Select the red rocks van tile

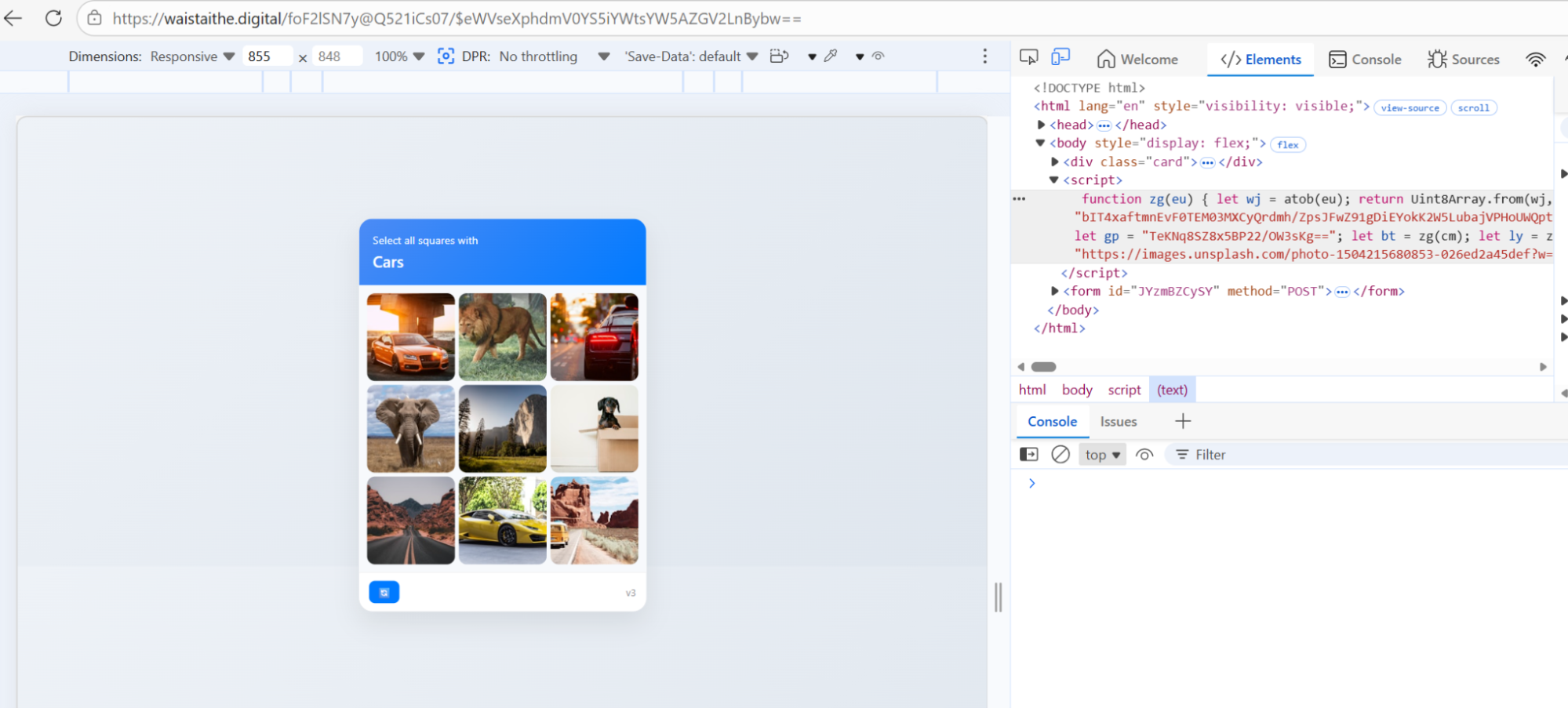[595, 521]
